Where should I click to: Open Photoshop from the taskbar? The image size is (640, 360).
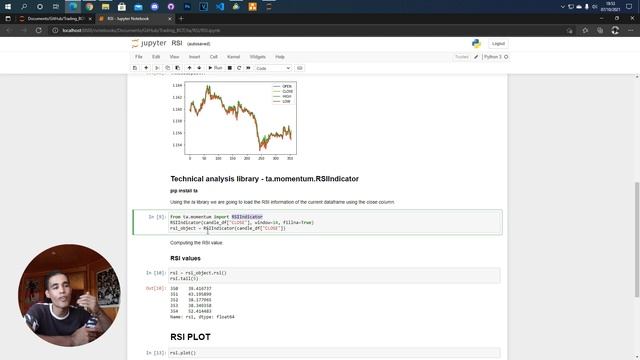tap(187, 7)
